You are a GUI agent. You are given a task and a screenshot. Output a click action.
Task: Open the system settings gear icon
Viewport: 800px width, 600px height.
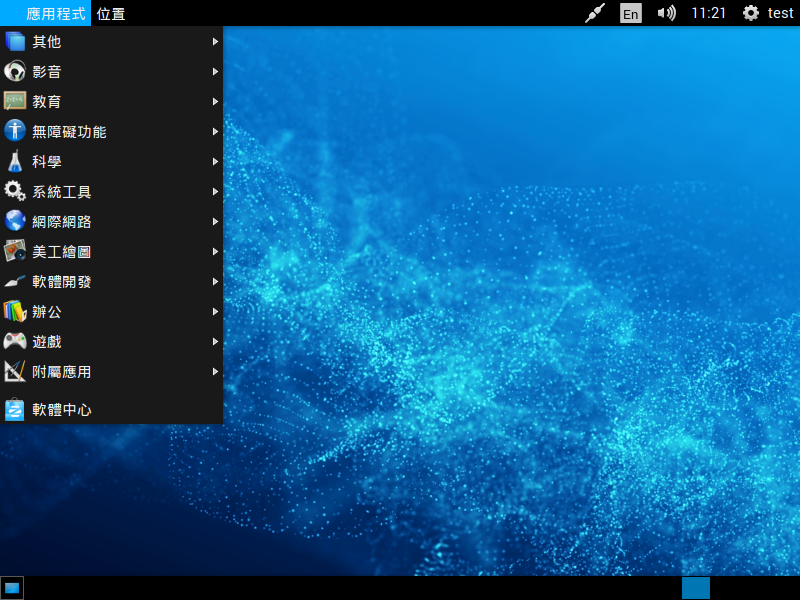click(751, 13)
